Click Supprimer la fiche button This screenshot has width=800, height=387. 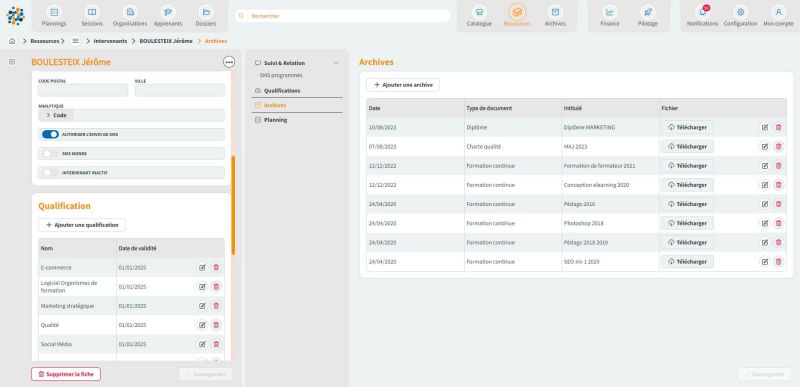66,374
